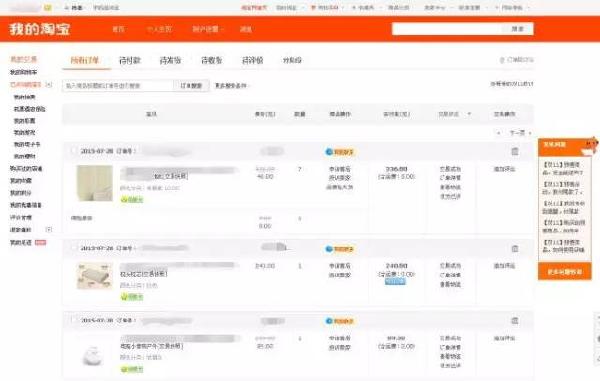Open the shopping cart in the top bar
Viewport: 600px width, 381px height.
click(326, 8)
